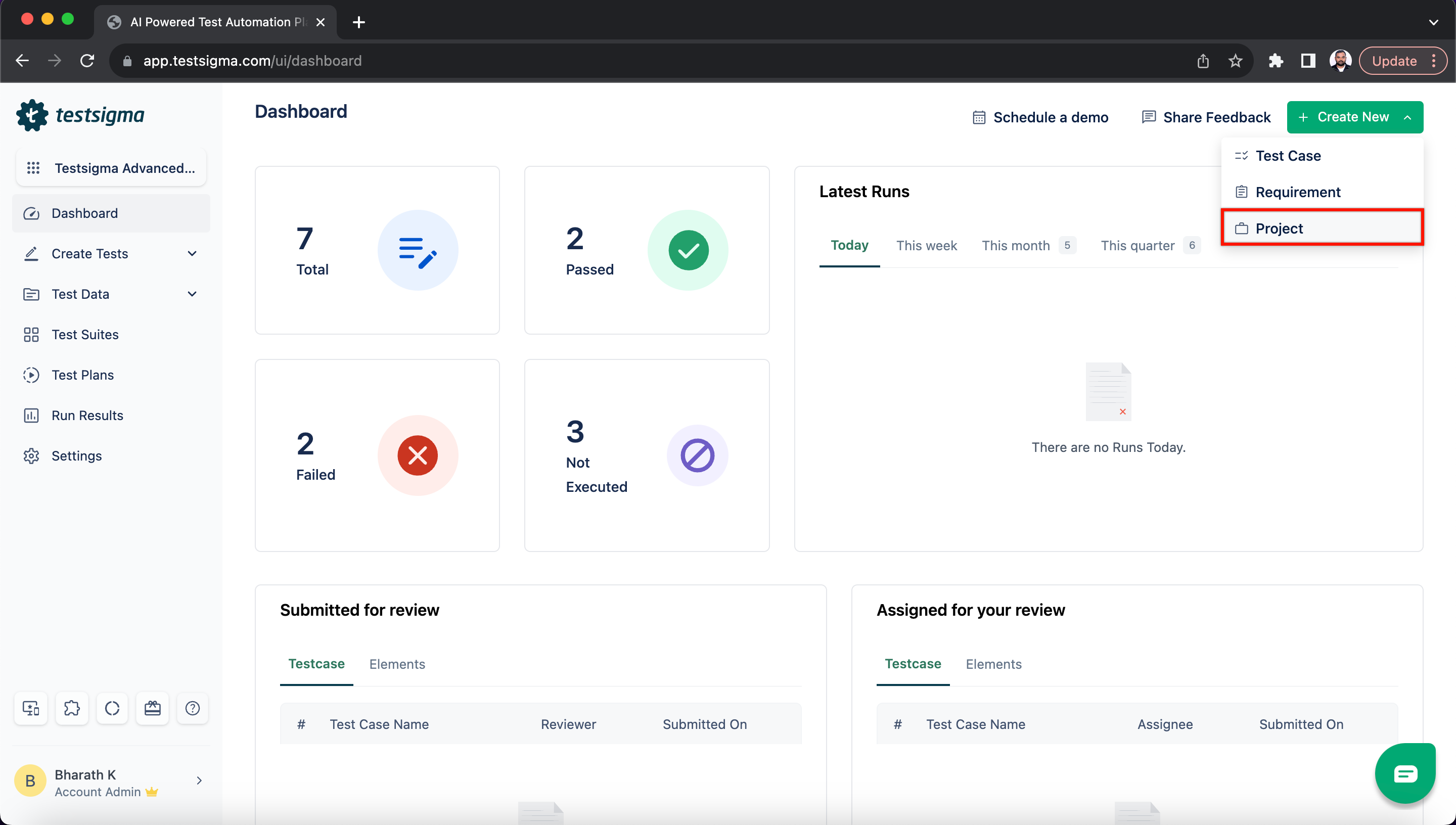The height and width of the screenshot is (825, 1456).
Task: Open the Testsigma Advanced project switcher
Action: point(111,168)
